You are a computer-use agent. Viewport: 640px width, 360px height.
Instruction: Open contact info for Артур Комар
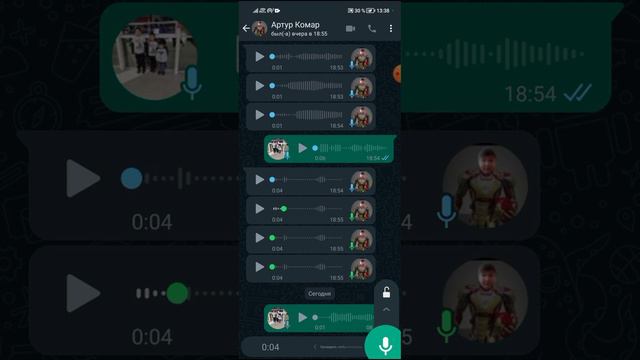tap(295, 24)
